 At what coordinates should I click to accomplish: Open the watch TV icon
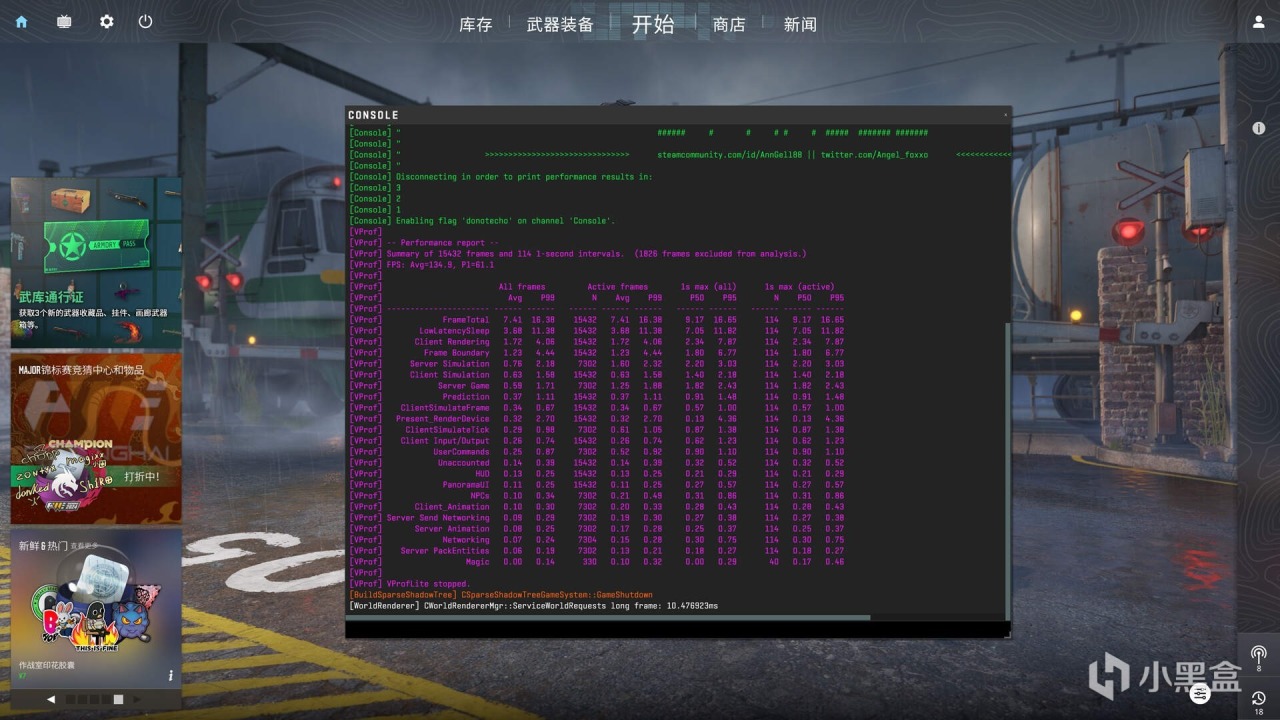[x=64, y=22]
